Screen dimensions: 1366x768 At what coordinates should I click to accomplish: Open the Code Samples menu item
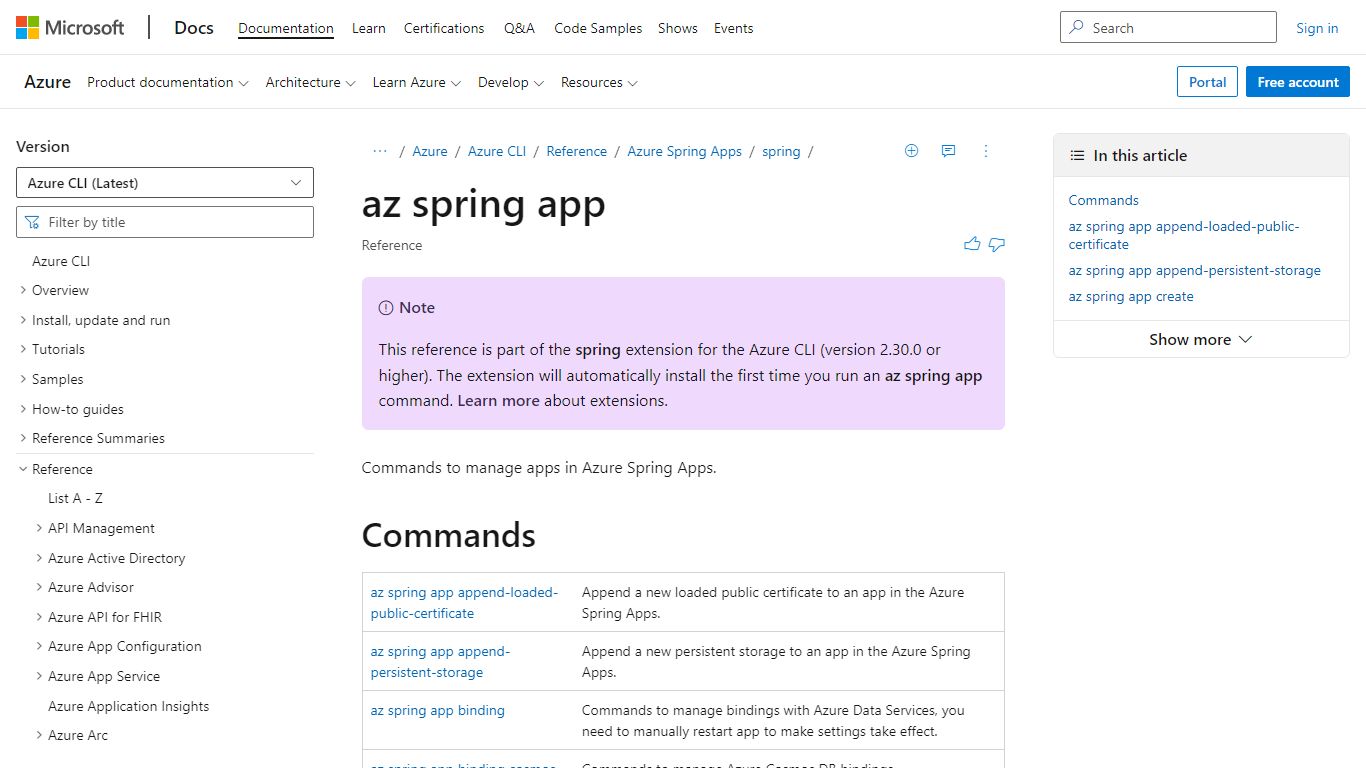[598, 28]
